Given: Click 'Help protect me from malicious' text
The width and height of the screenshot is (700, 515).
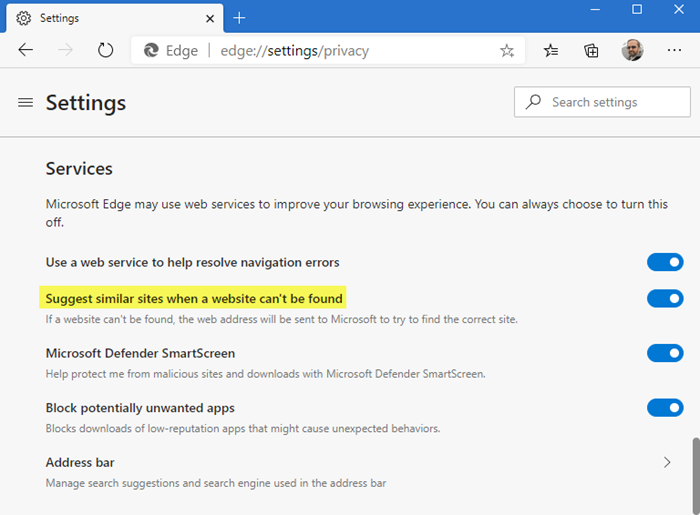Looking at the screenshot, I should click(x=265, y=374).
